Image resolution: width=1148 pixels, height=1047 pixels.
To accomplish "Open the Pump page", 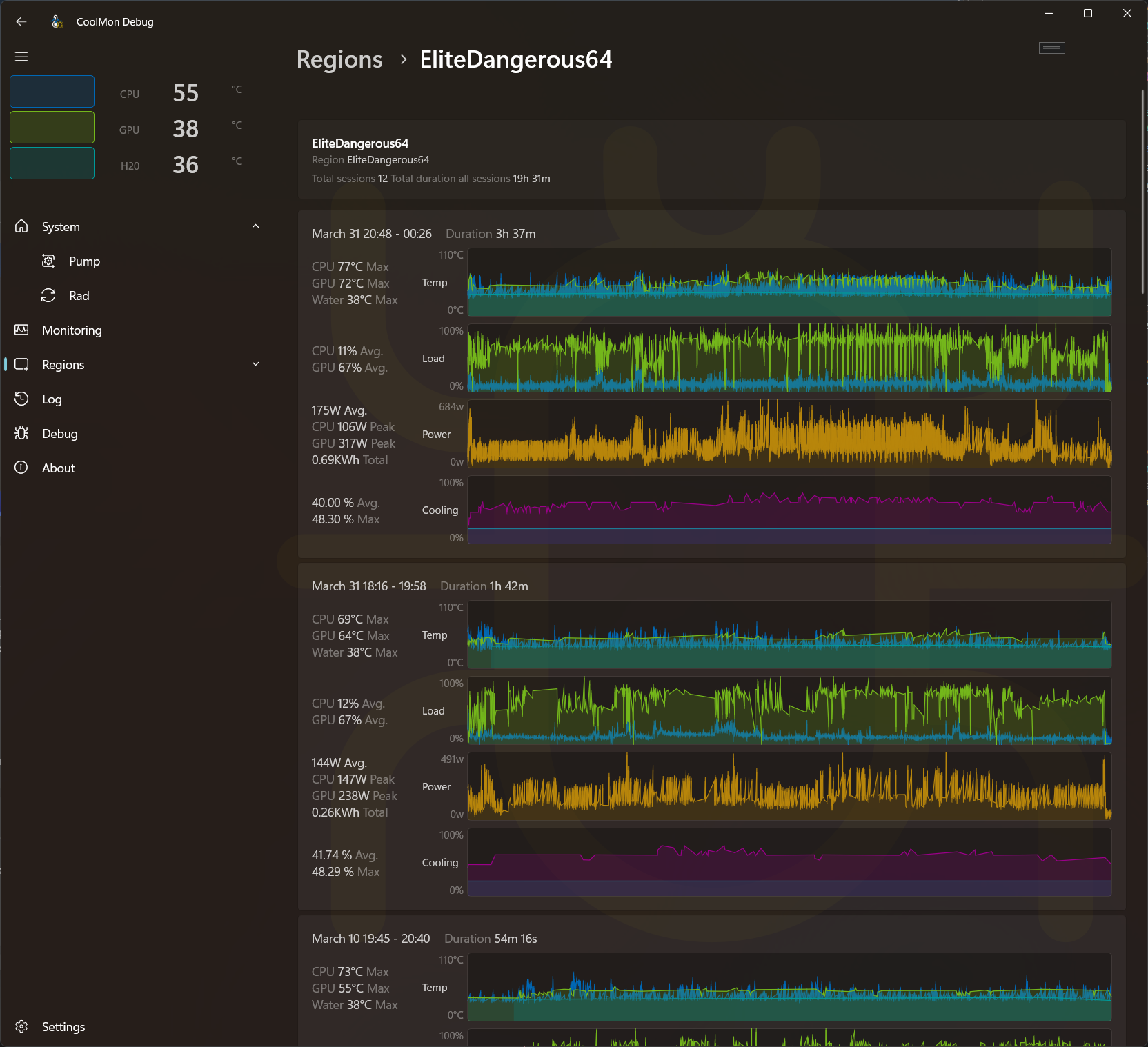I will (137, 261).
